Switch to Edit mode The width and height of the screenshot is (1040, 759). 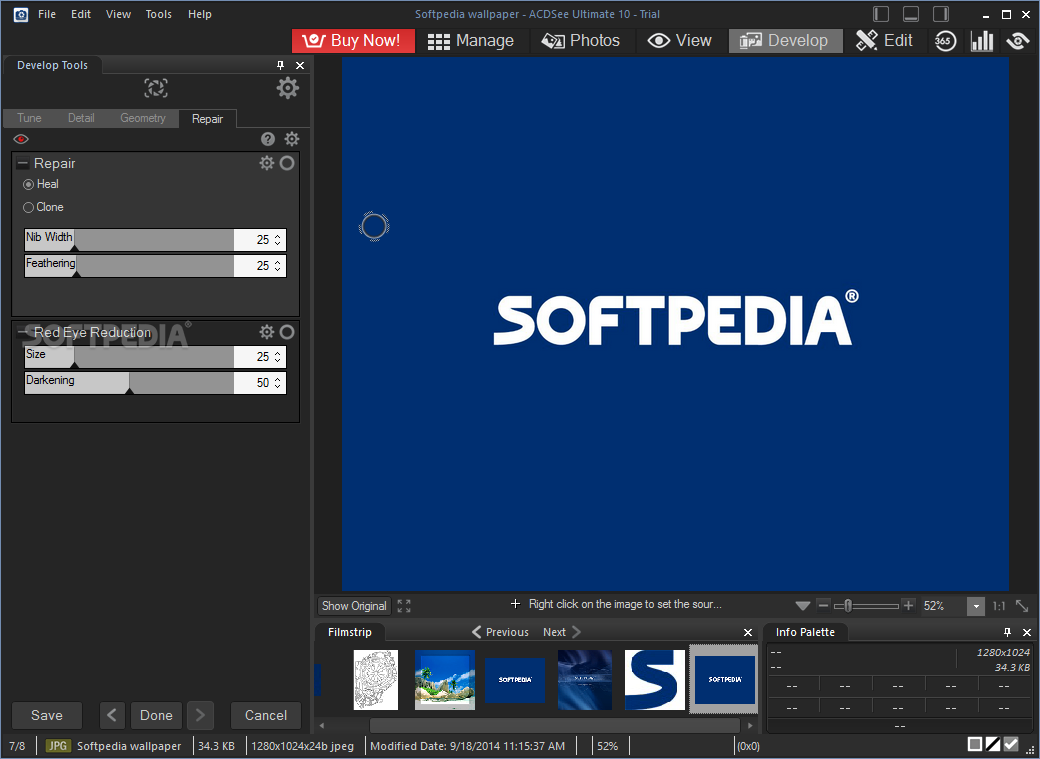click(x=884, y=40)
